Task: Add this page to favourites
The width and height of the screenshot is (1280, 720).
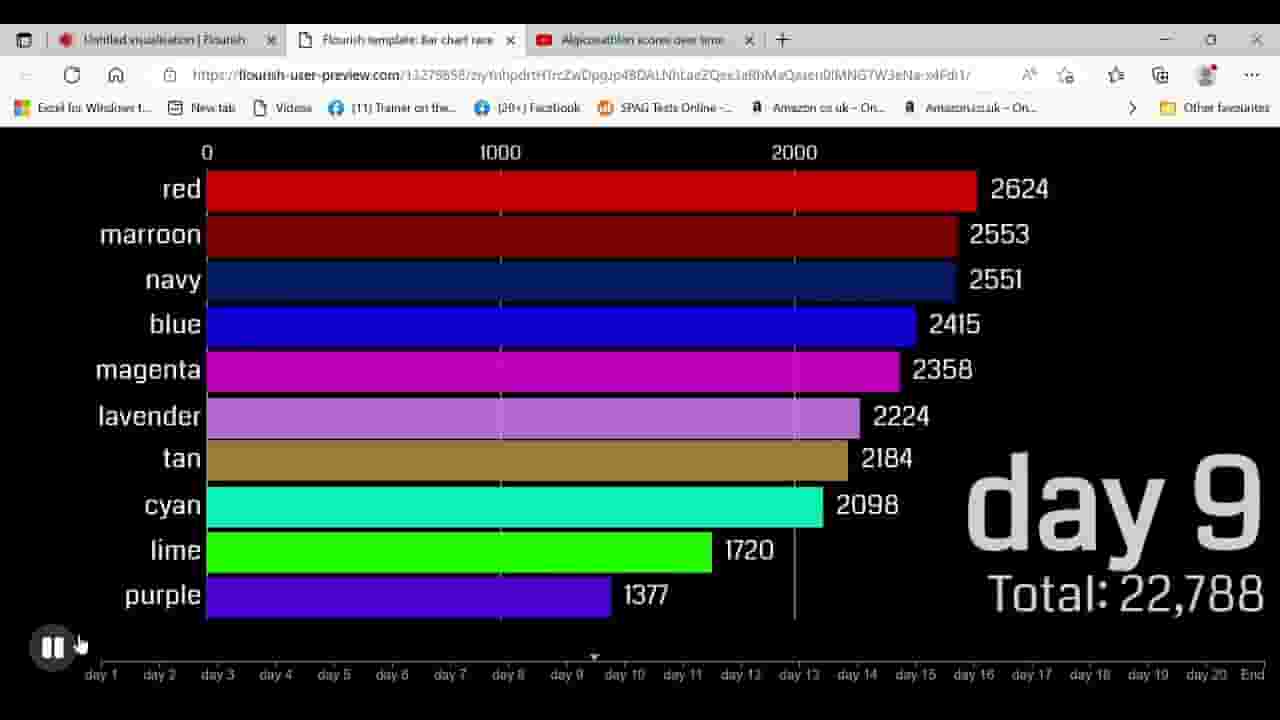Action: (1066, 75)
